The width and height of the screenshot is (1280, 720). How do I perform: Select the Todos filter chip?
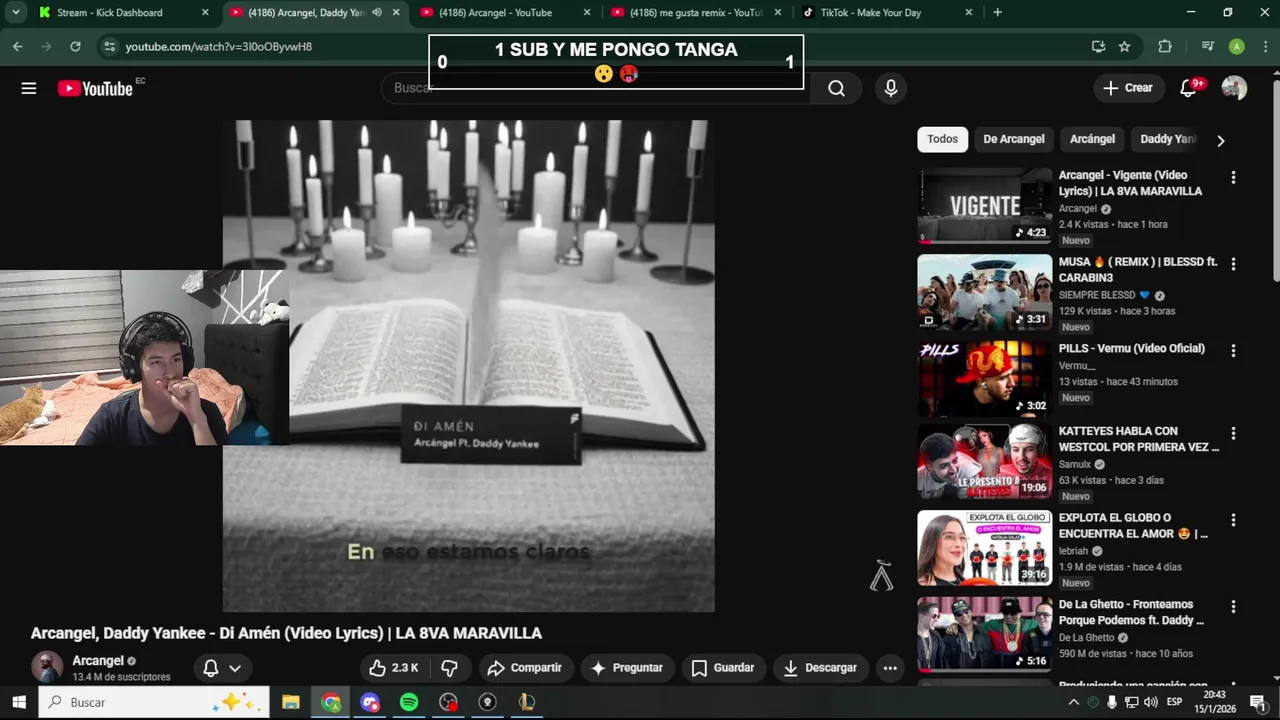coord(942,140)
